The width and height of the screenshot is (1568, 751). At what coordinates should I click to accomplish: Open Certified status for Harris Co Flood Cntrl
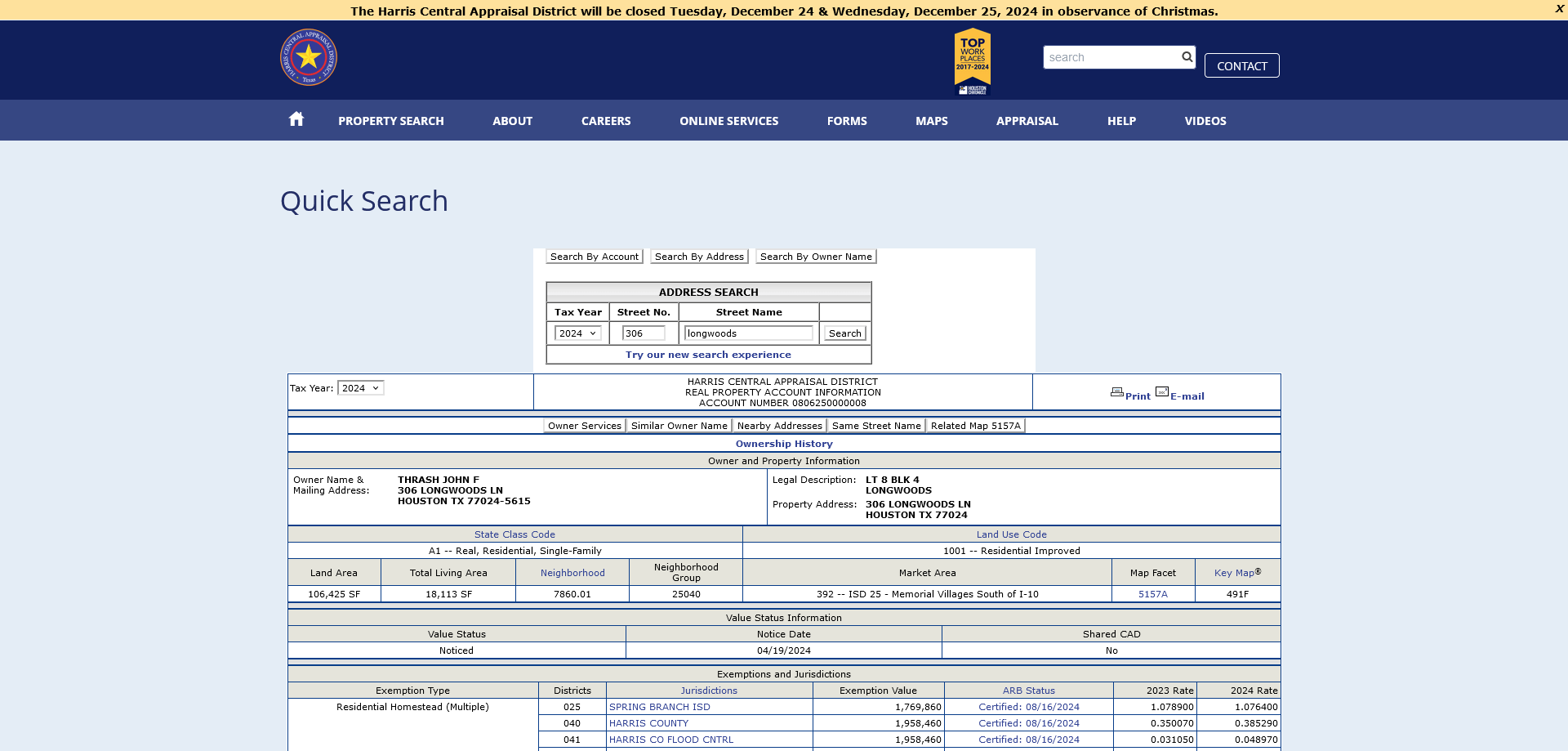(x=1028, y=740)
